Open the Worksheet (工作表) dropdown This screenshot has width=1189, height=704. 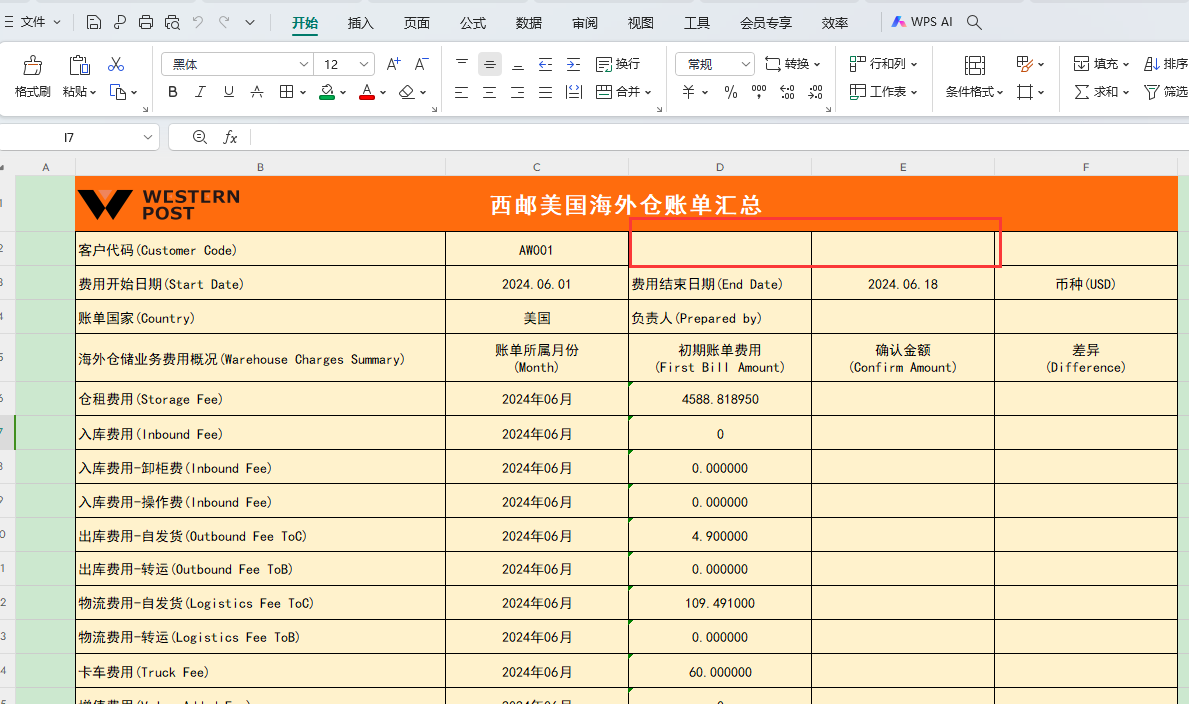tap(883, 92)
